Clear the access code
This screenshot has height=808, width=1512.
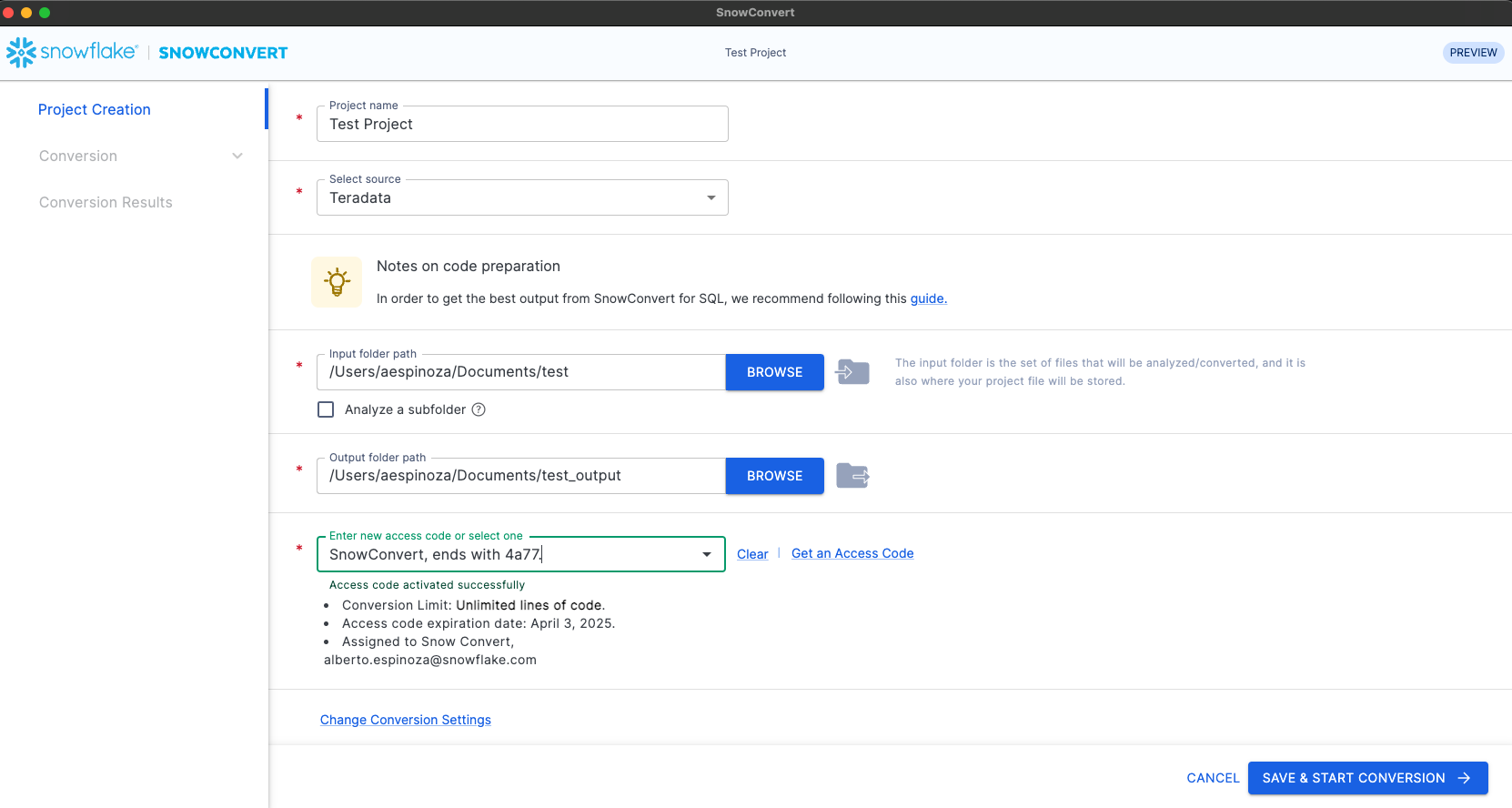[752, 554]
